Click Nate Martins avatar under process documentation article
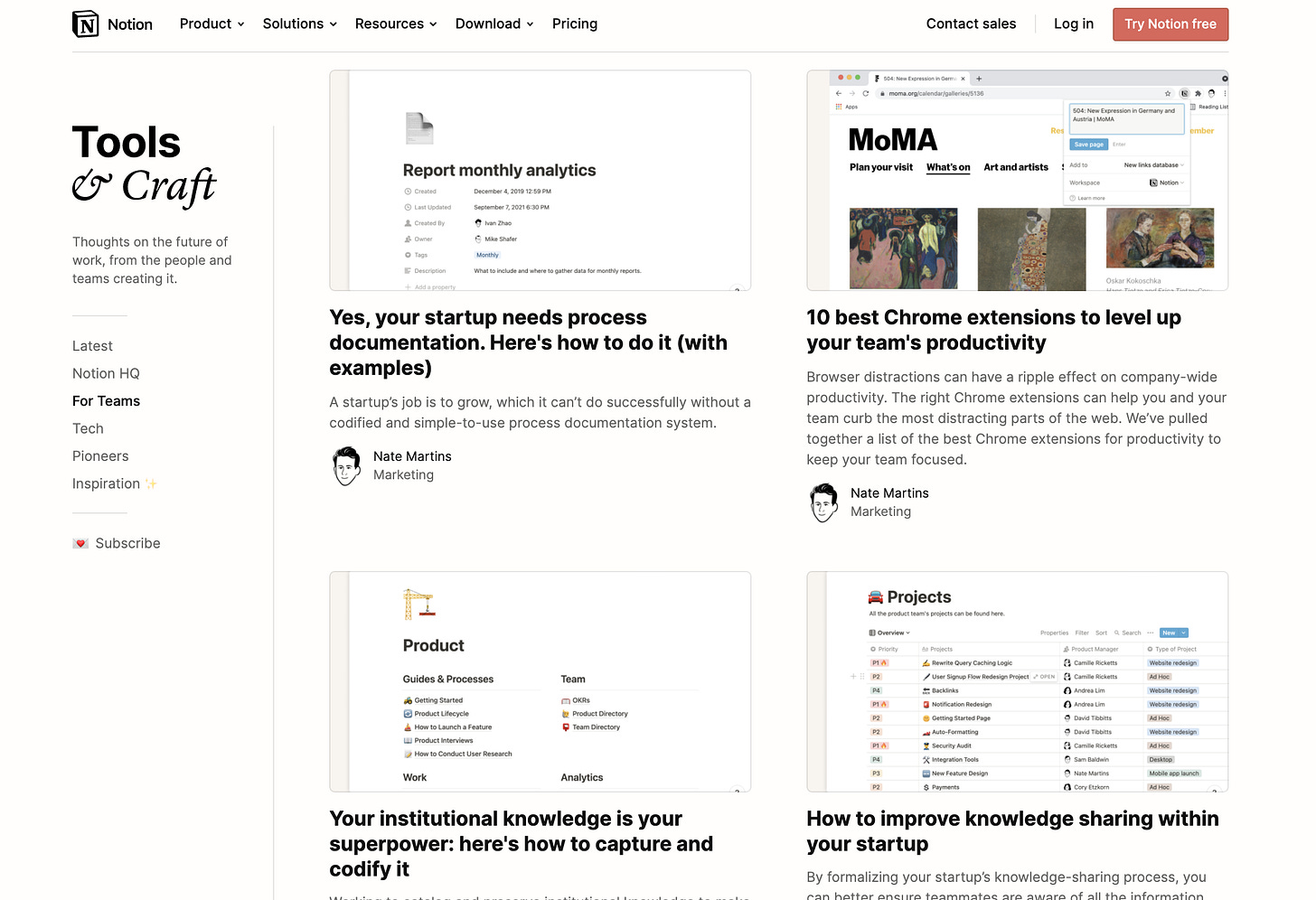This screenshot has height=900, width=1316. click(x=347, y=466)
